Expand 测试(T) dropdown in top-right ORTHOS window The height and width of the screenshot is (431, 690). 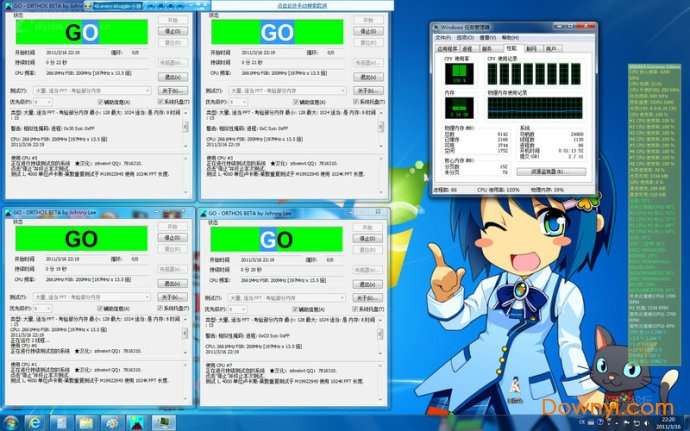tap(287, 91)
